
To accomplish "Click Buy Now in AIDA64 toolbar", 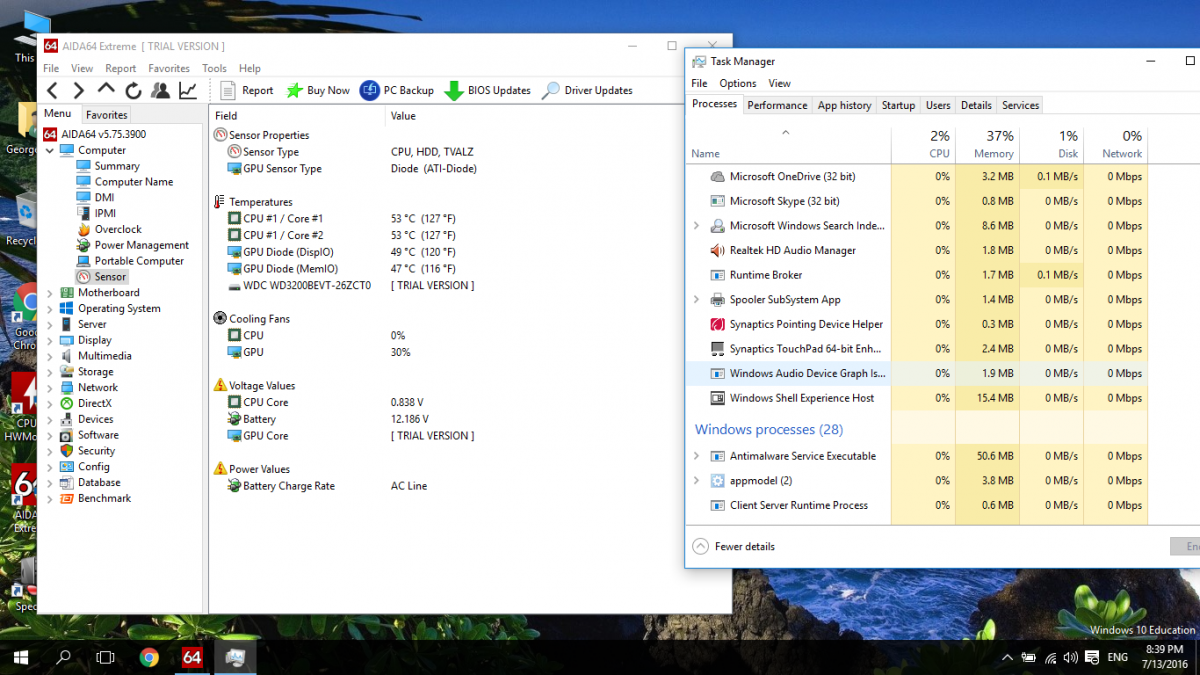I will [318, 90].
